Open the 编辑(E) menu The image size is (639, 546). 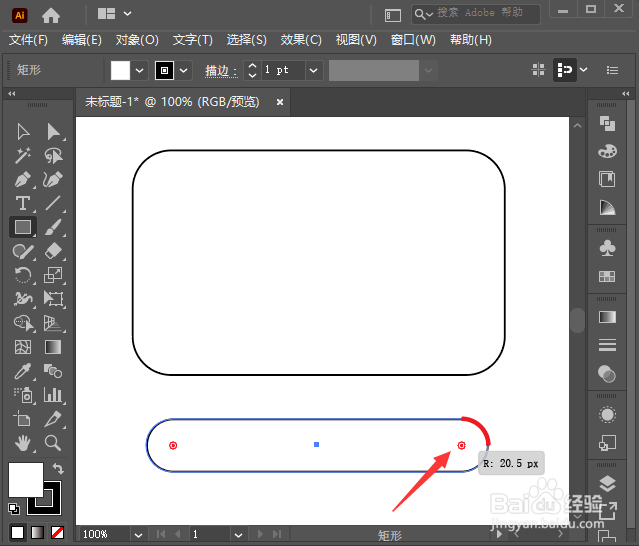82,40
